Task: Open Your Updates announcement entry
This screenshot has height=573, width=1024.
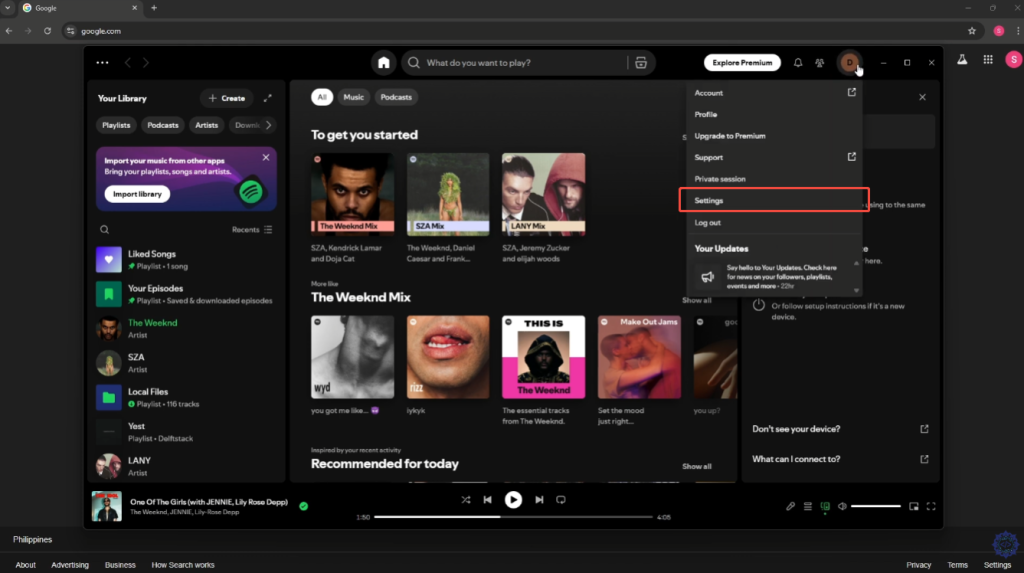Action: pyautogui.click(x=771, y=277)
